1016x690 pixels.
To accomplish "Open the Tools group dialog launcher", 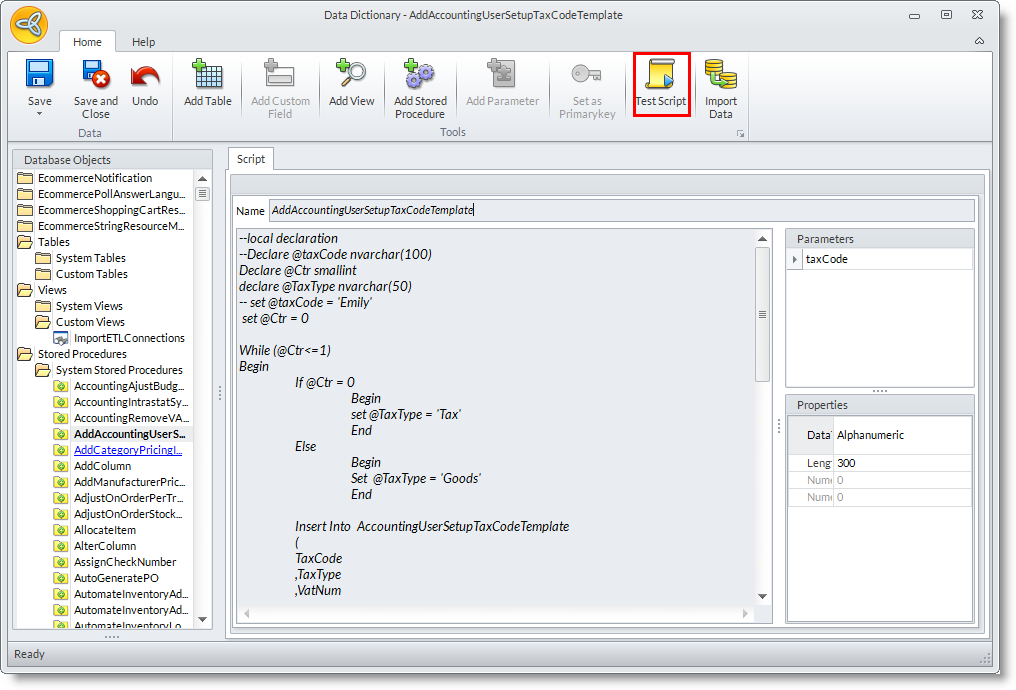I will pos(741,133).
